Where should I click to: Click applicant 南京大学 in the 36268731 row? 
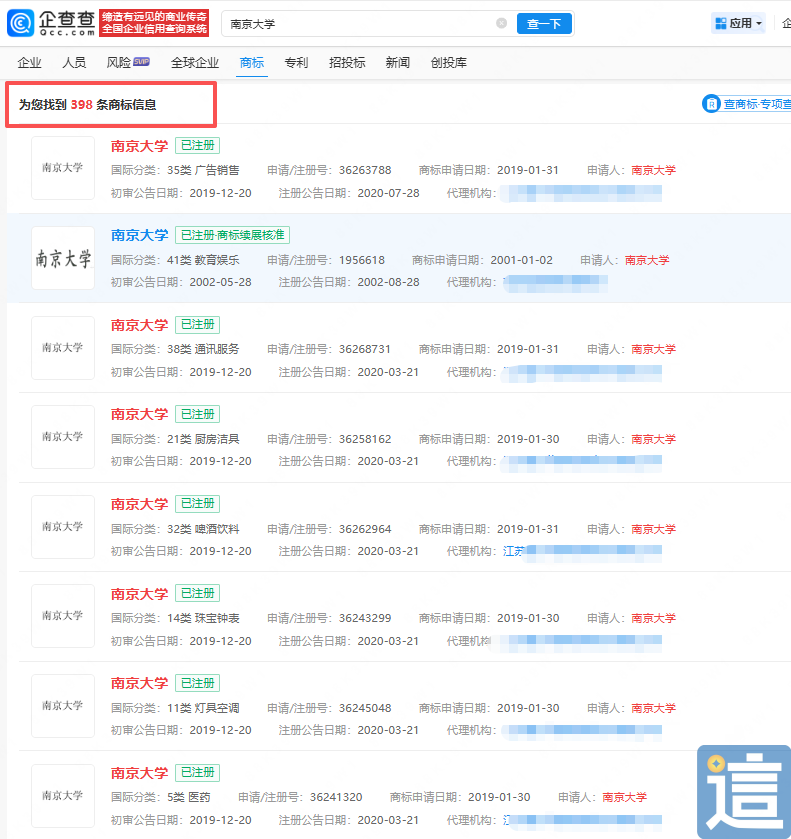[653, 349]
